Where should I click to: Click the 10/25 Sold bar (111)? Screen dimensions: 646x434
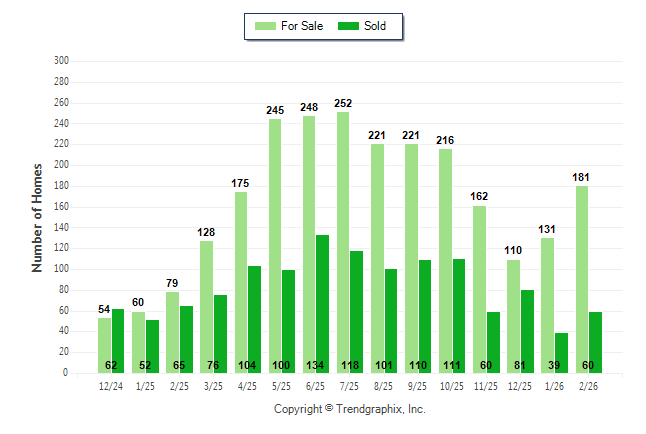click(459, 315)
